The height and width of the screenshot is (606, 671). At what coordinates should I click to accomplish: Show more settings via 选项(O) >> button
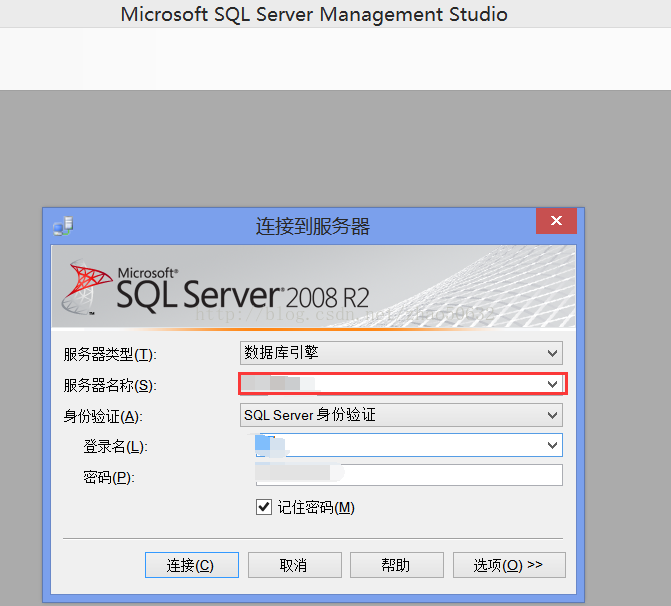click(x=509, y=565)
